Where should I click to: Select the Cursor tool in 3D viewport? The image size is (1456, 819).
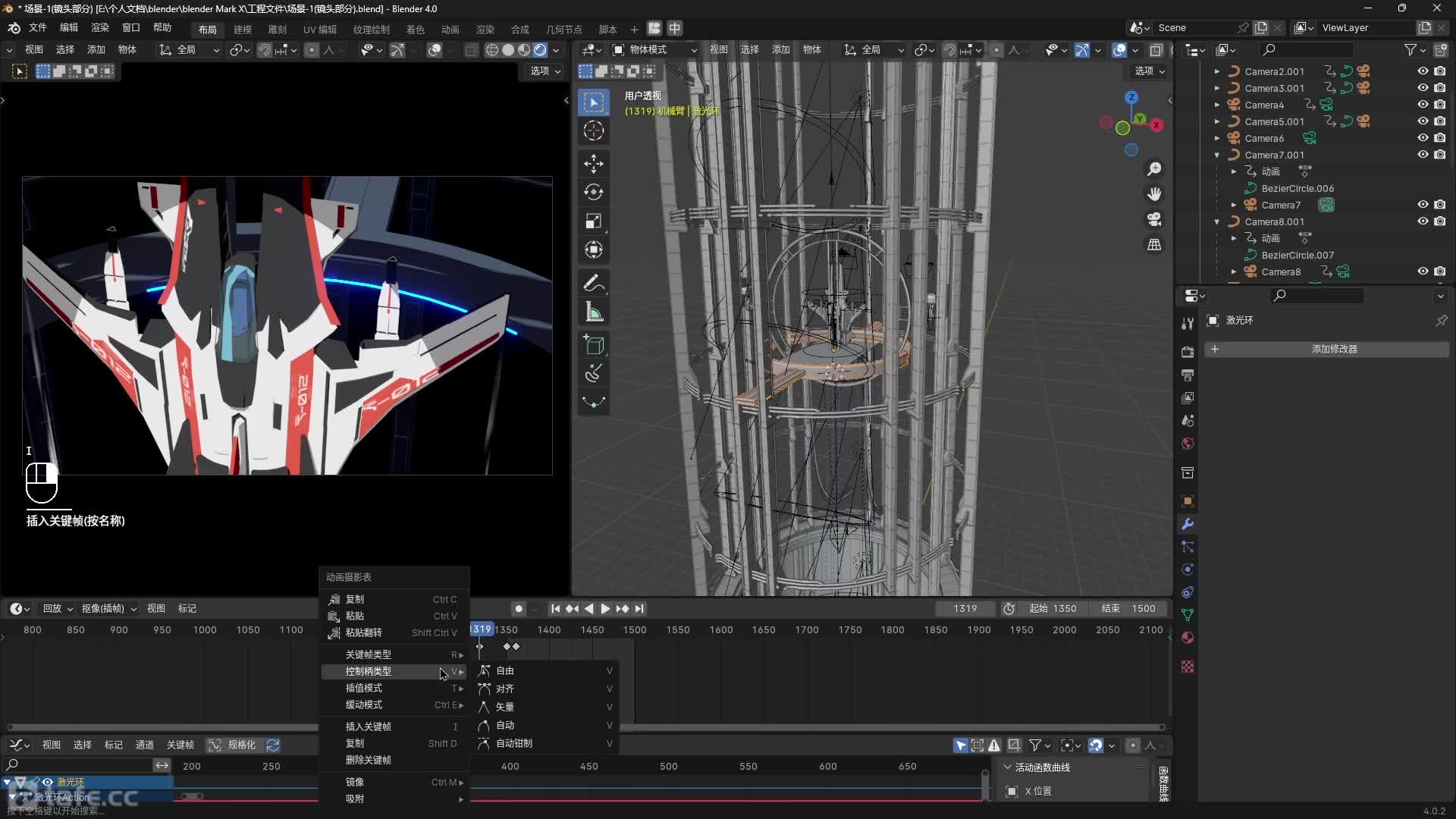point(594,130)
